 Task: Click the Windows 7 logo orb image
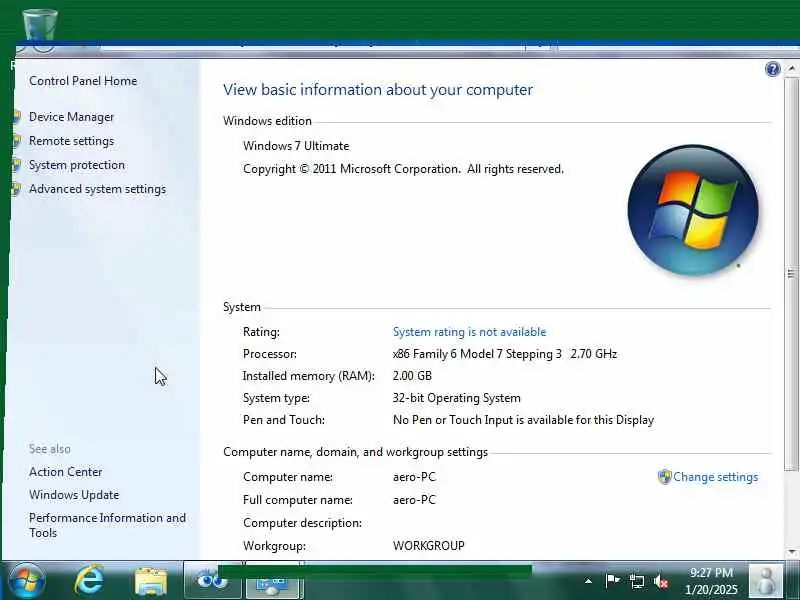(x=693, y=210)
